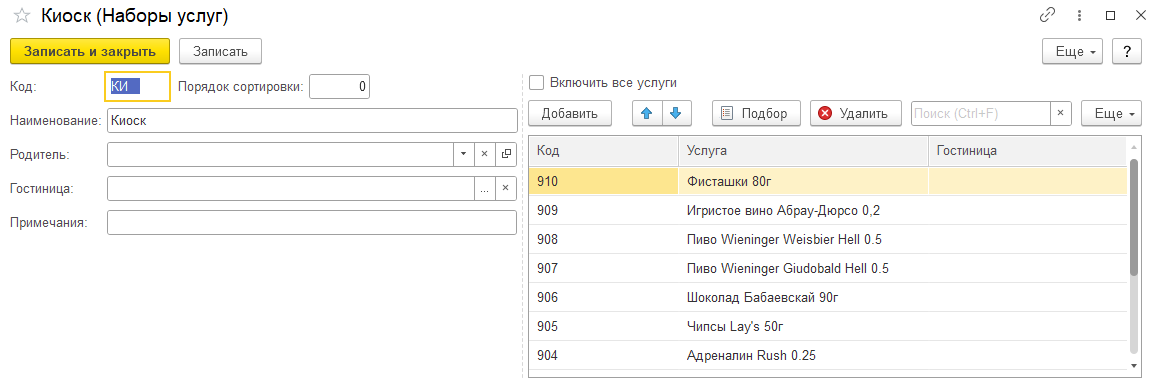The height and width of the screenshot is (390, 1159).
Task: Click the Гостиница column header
Action: (1028, 151)
